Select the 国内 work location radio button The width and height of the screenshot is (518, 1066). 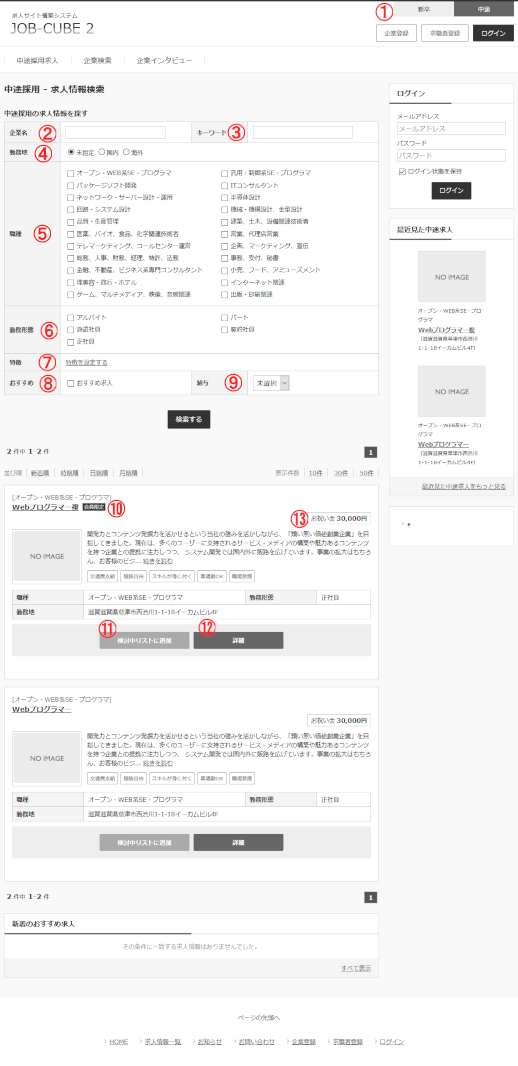pyautogui.click(x=101, y=152)
